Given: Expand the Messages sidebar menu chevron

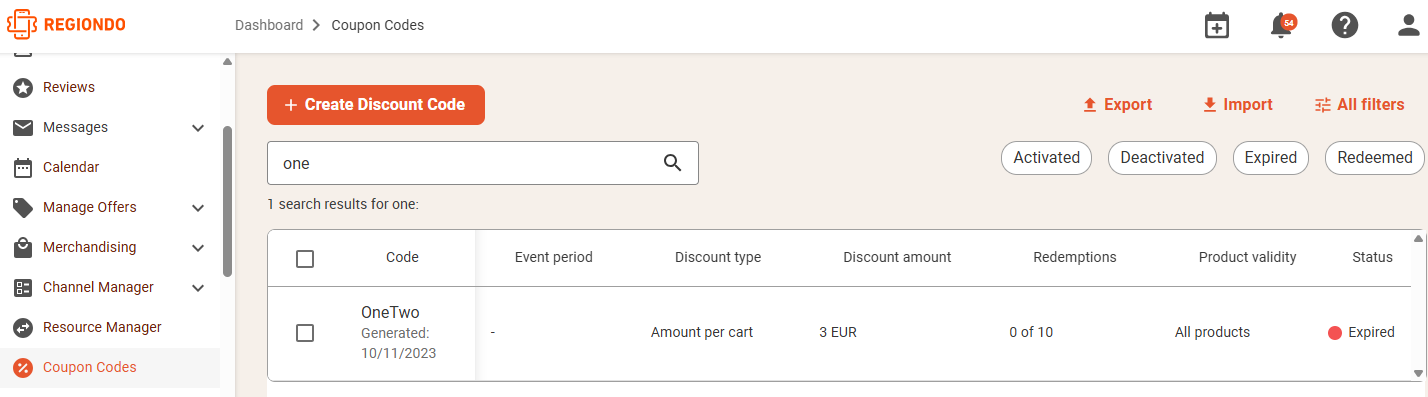Looking at the screenshot, I should [x=198, y=128].
